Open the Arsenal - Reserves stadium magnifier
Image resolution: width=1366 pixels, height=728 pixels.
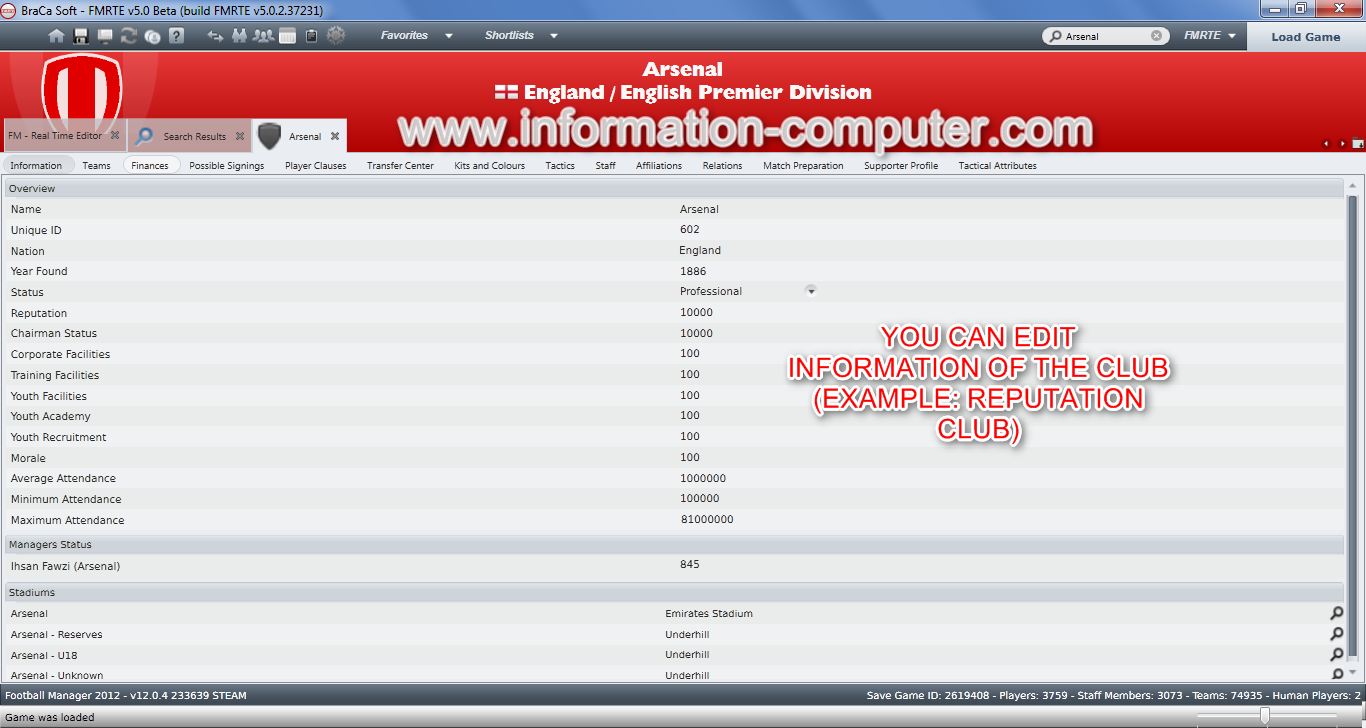[1336, 634]
